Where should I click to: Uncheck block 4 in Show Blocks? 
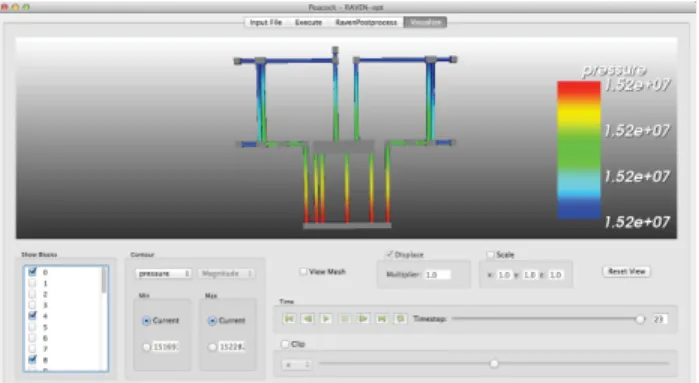(32, 316)
